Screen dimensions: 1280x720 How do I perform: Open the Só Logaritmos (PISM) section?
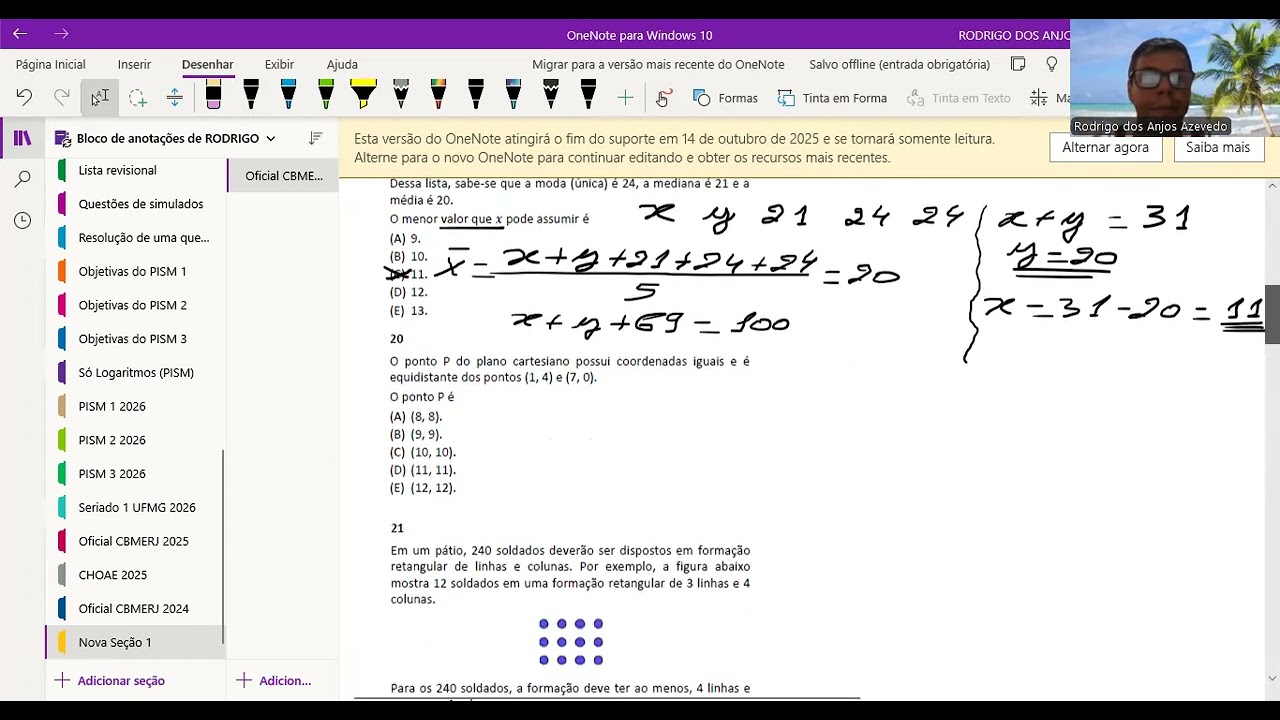(134, 372)
